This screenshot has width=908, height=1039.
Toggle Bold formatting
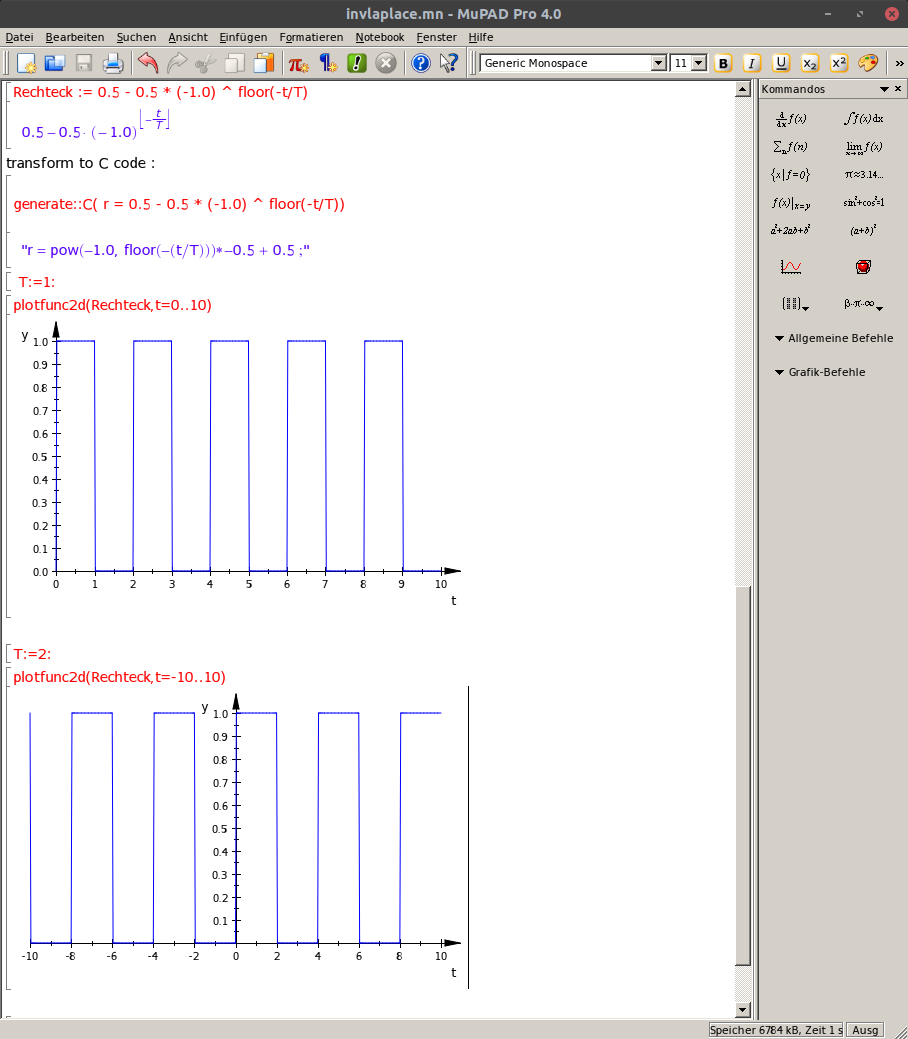click(723, 63)
